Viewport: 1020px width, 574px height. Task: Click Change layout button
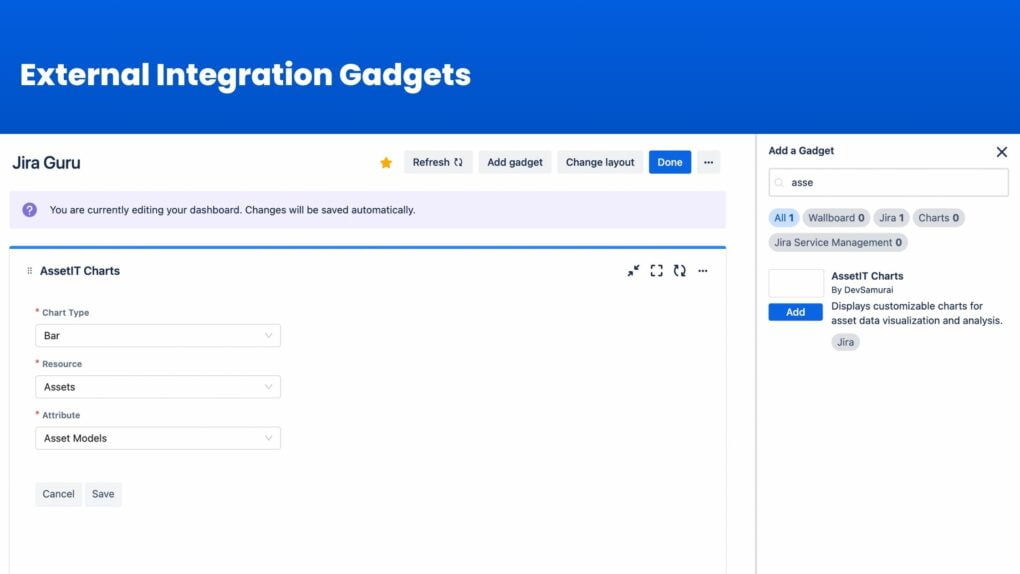600,162
